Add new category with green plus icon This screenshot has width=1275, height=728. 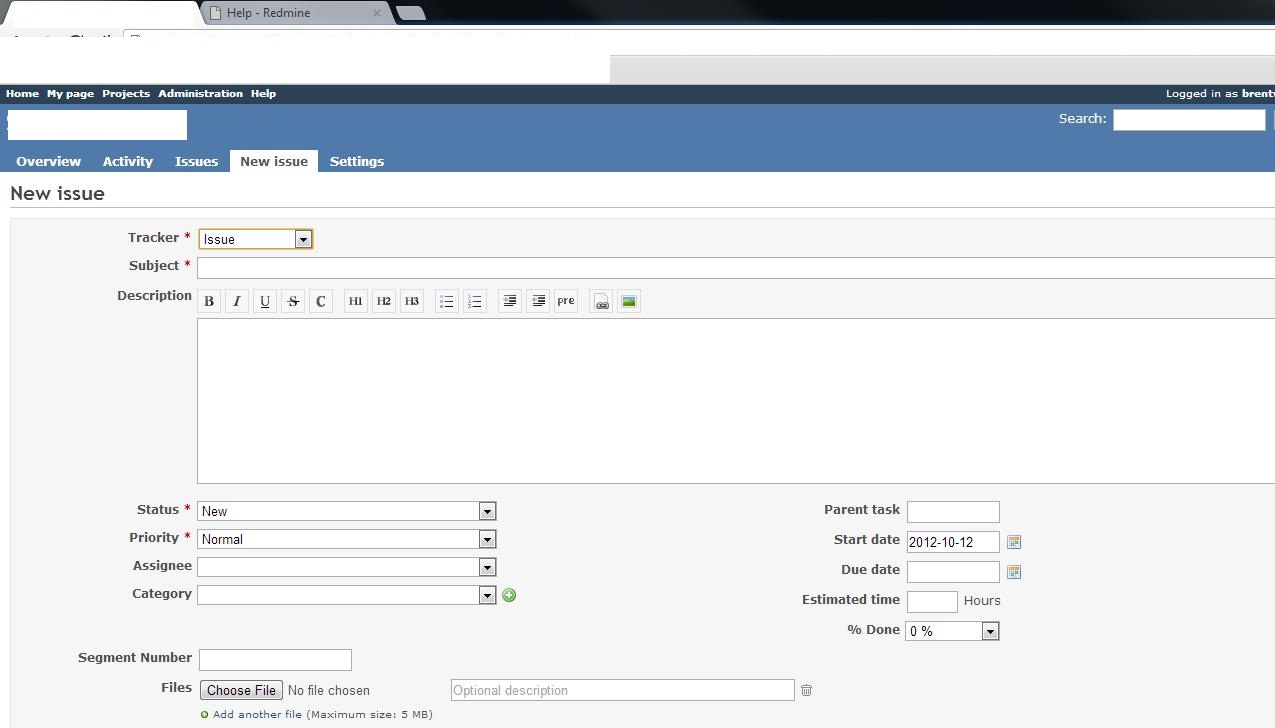[x=509, y=595]
